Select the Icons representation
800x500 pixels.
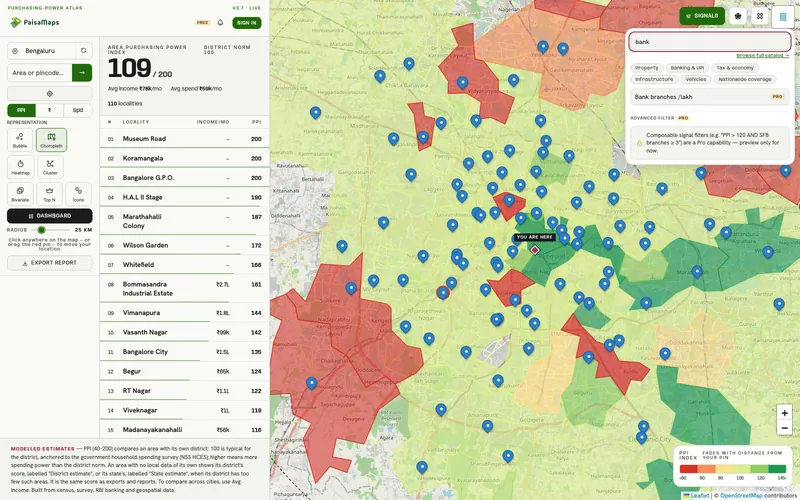[x=78, y=194]
